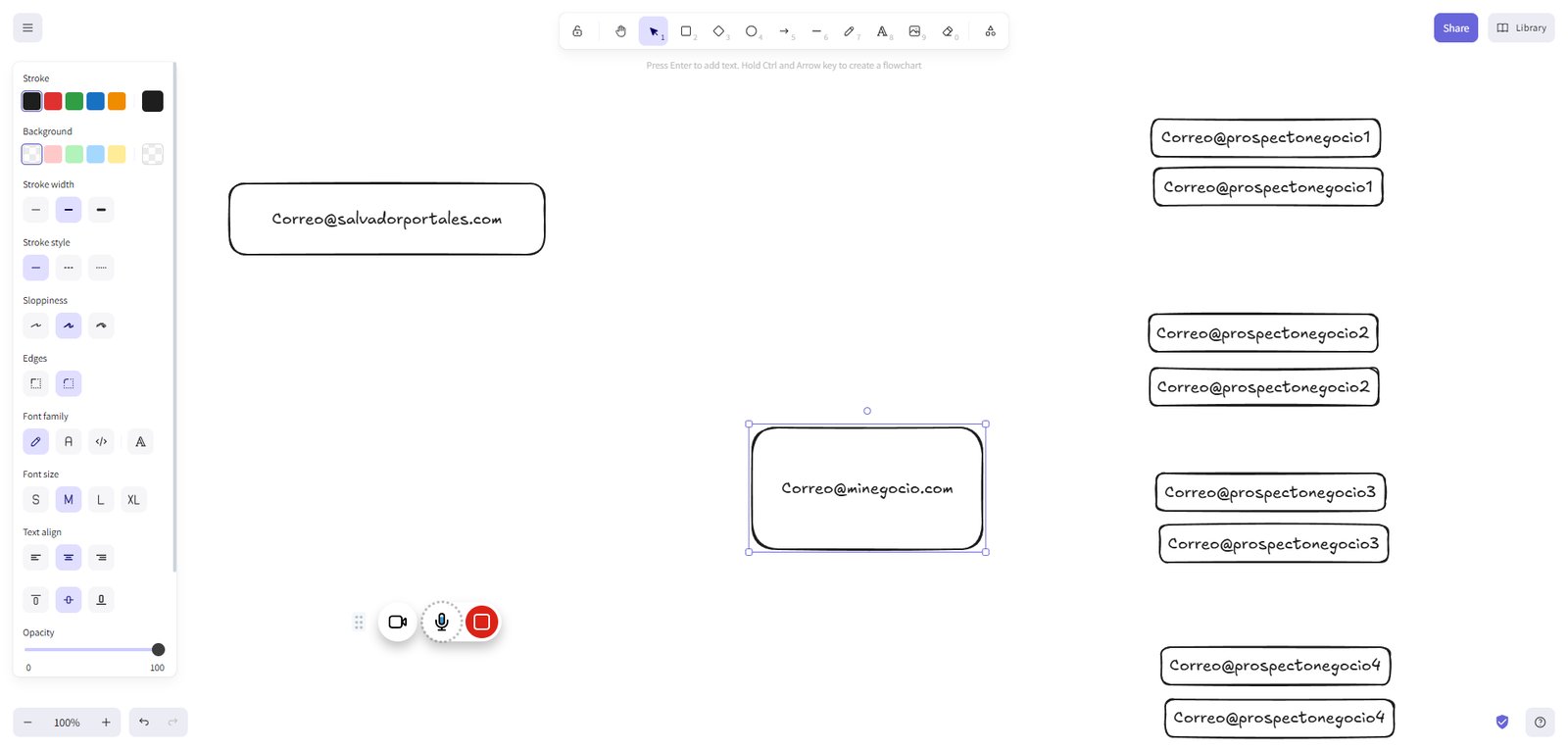The width and height of the screenshot is (1568, 750).
Task: Undo the last action
Action: click(x=144, y=723)
